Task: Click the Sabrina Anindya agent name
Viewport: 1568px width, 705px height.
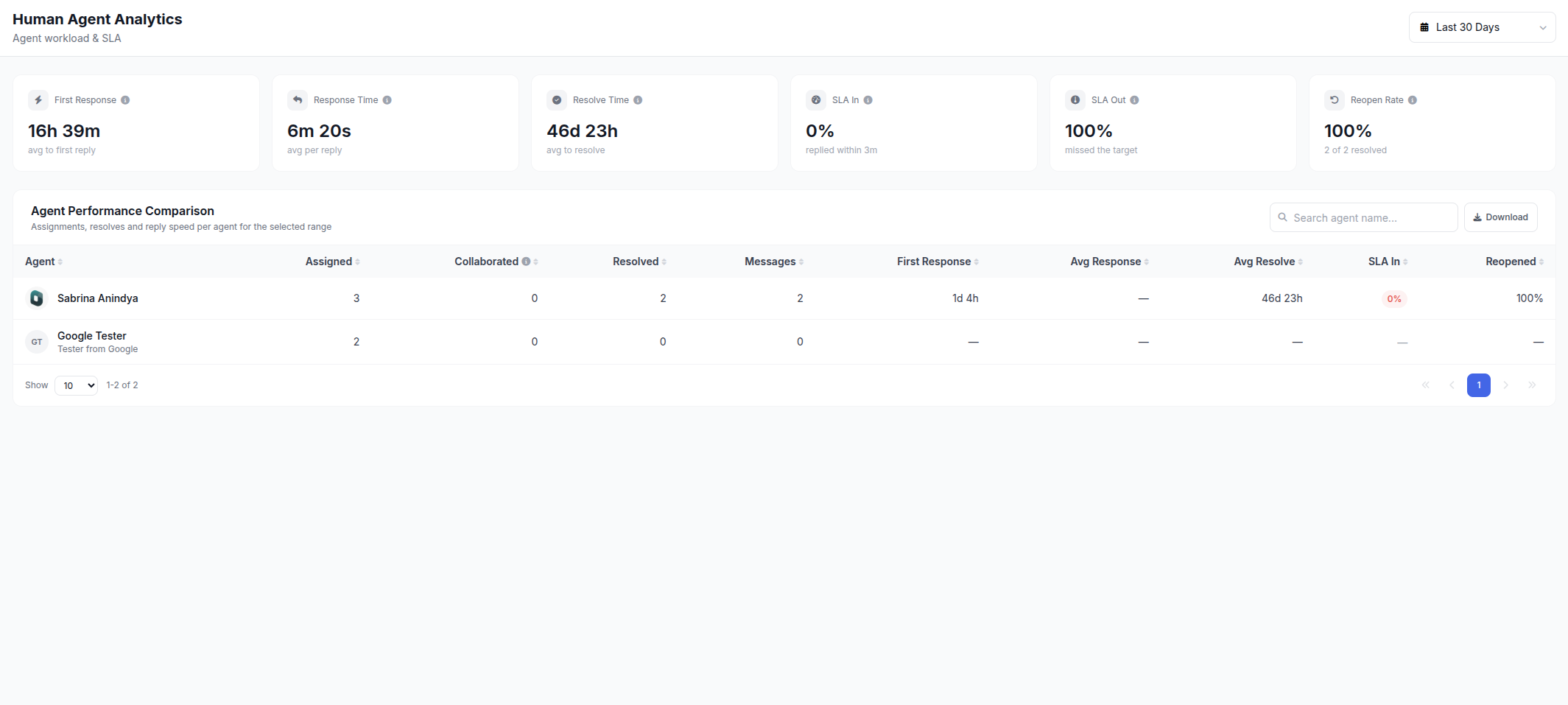Action: 98,298
